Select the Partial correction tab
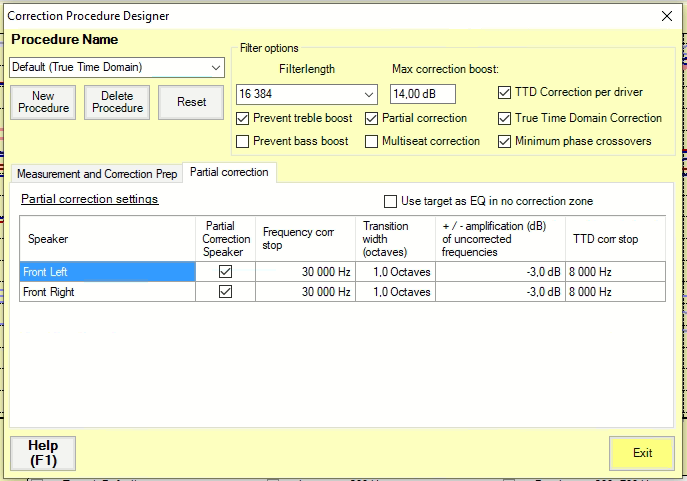Viewport: 687px width, 481px height. coord(229,172)
